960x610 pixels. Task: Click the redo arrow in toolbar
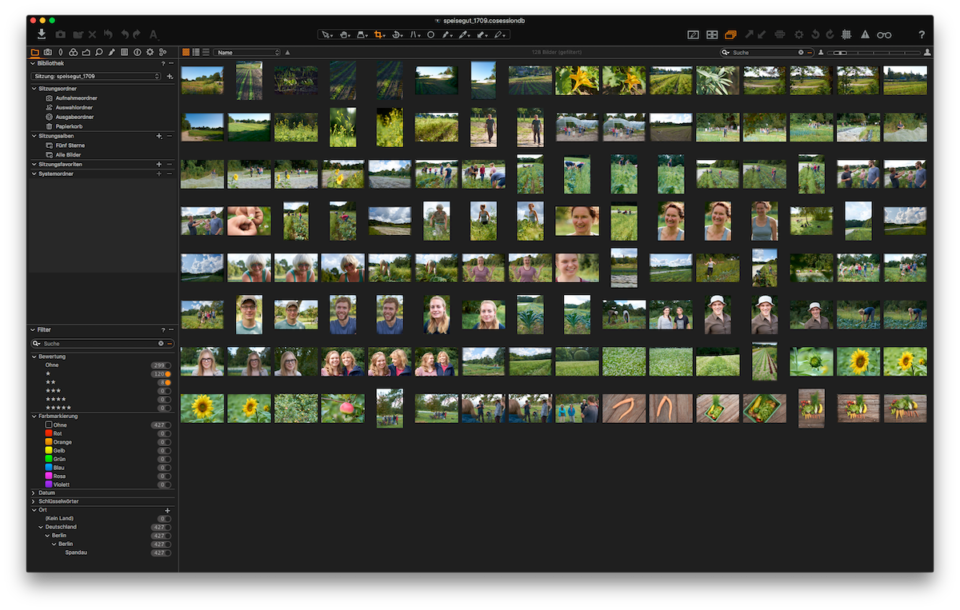click(x=137, y=35)
